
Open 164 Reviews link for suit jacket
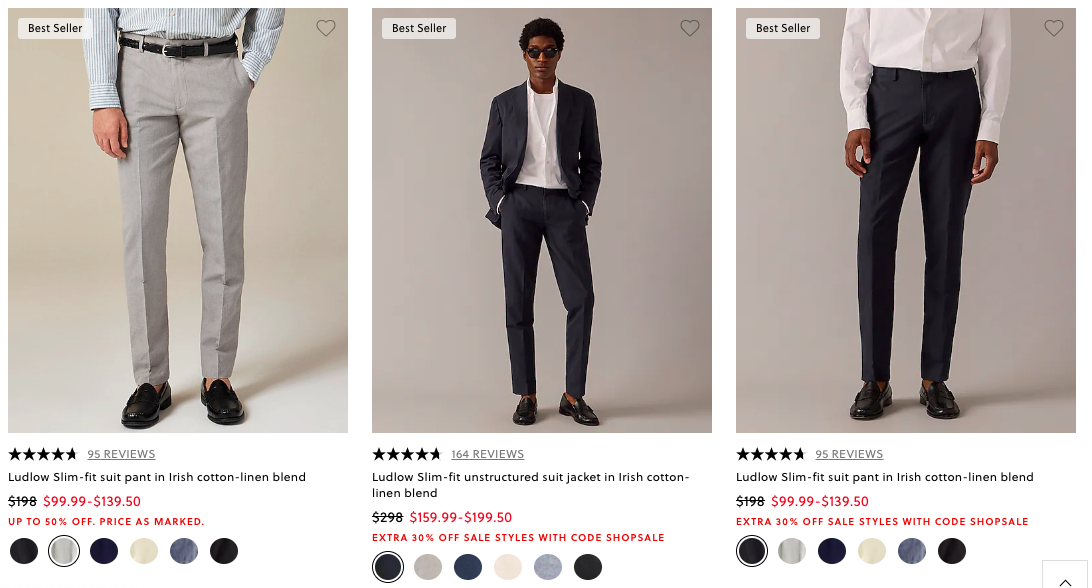coord(487,454)
